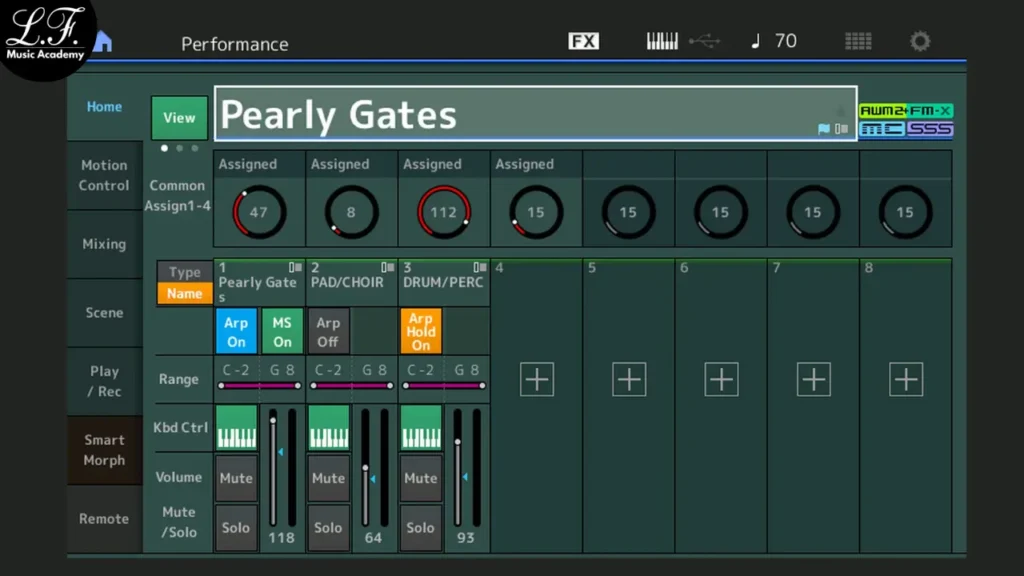Select the Pearly Gates performance name
1024x576 pixels.
tap(520, 115)
